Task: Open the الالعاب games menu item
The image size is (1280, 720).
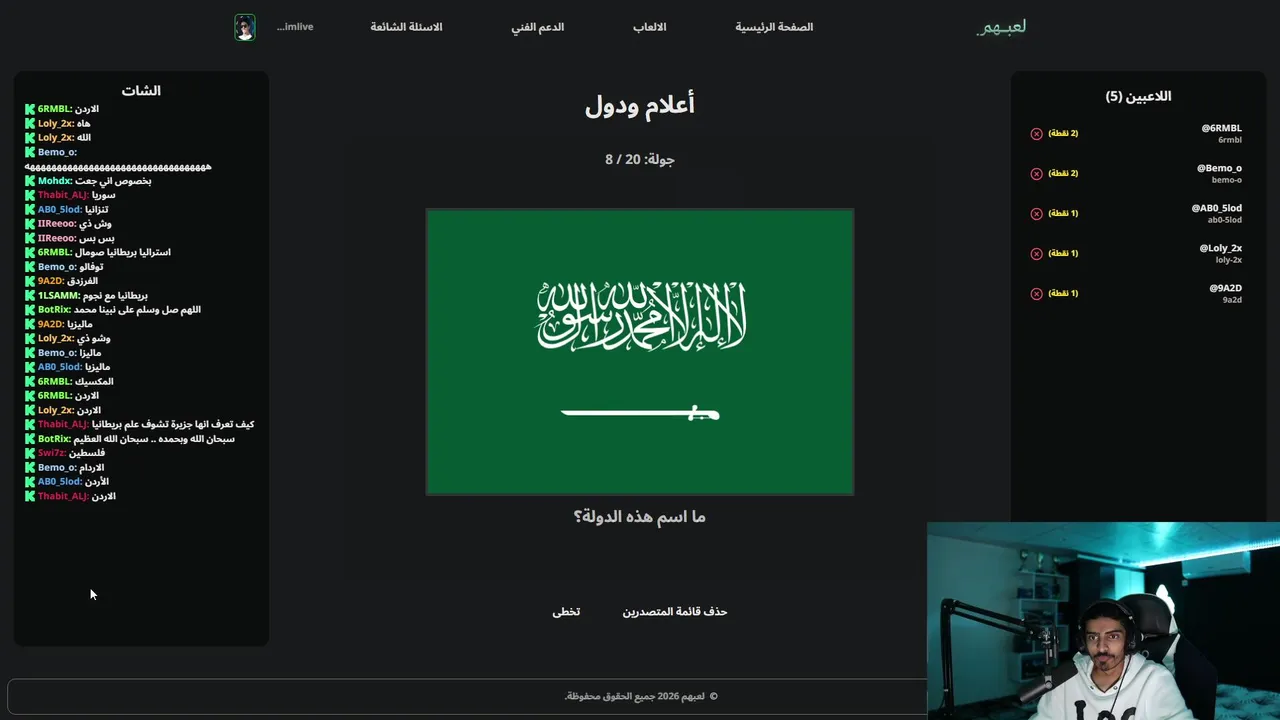Action: pos(650,27)
